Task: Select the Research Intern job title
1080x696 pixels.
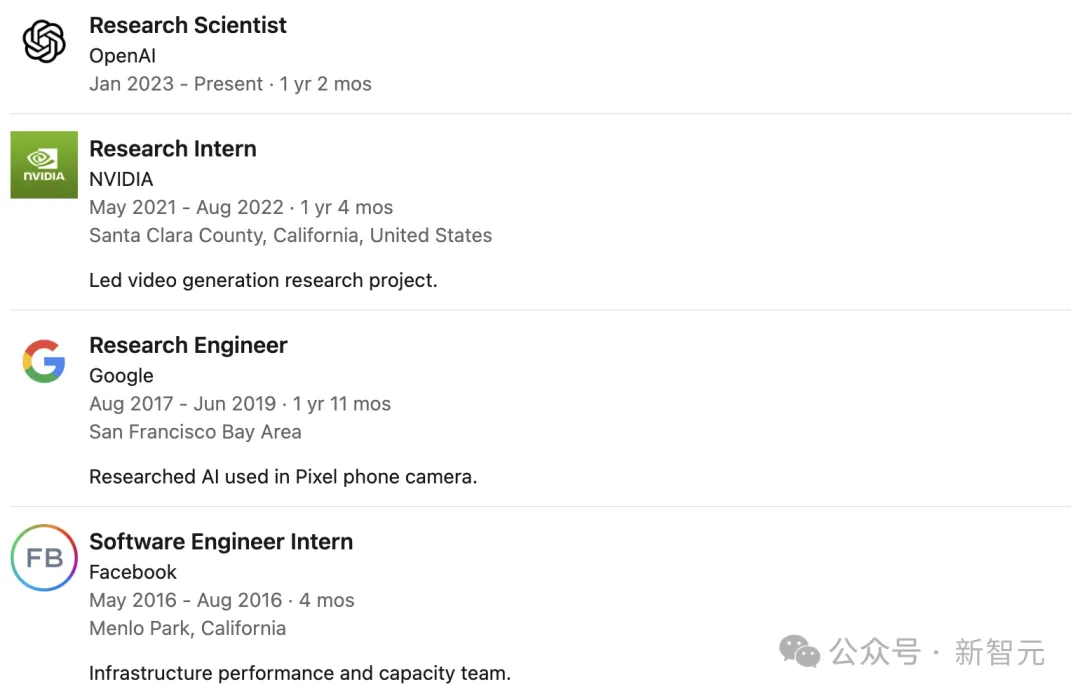Action: 173,149
